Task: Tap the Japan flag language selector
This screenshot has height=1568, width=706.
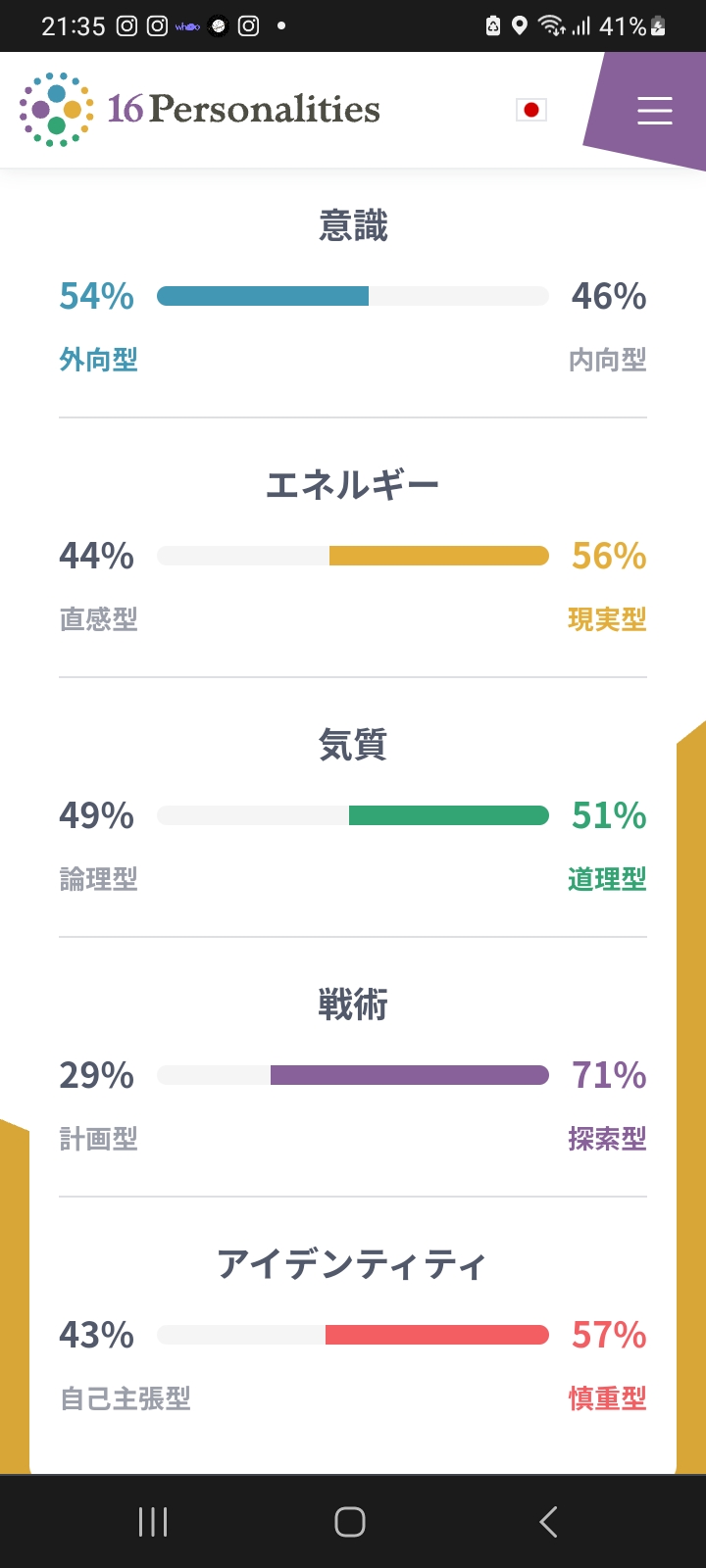Action: tap(530, 110)
